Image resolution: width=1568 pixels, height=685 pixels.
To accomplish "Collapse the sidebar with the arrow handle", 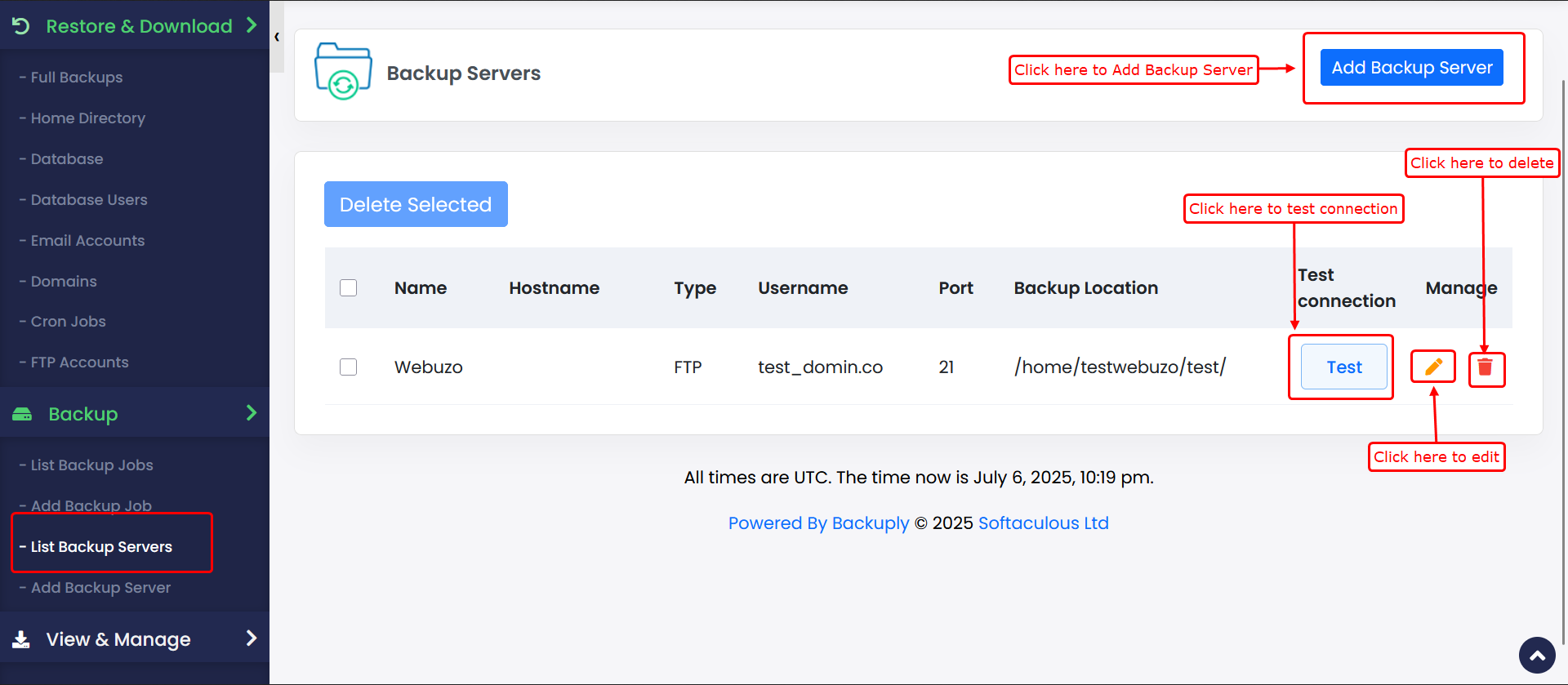I will (x=277, y=37).
